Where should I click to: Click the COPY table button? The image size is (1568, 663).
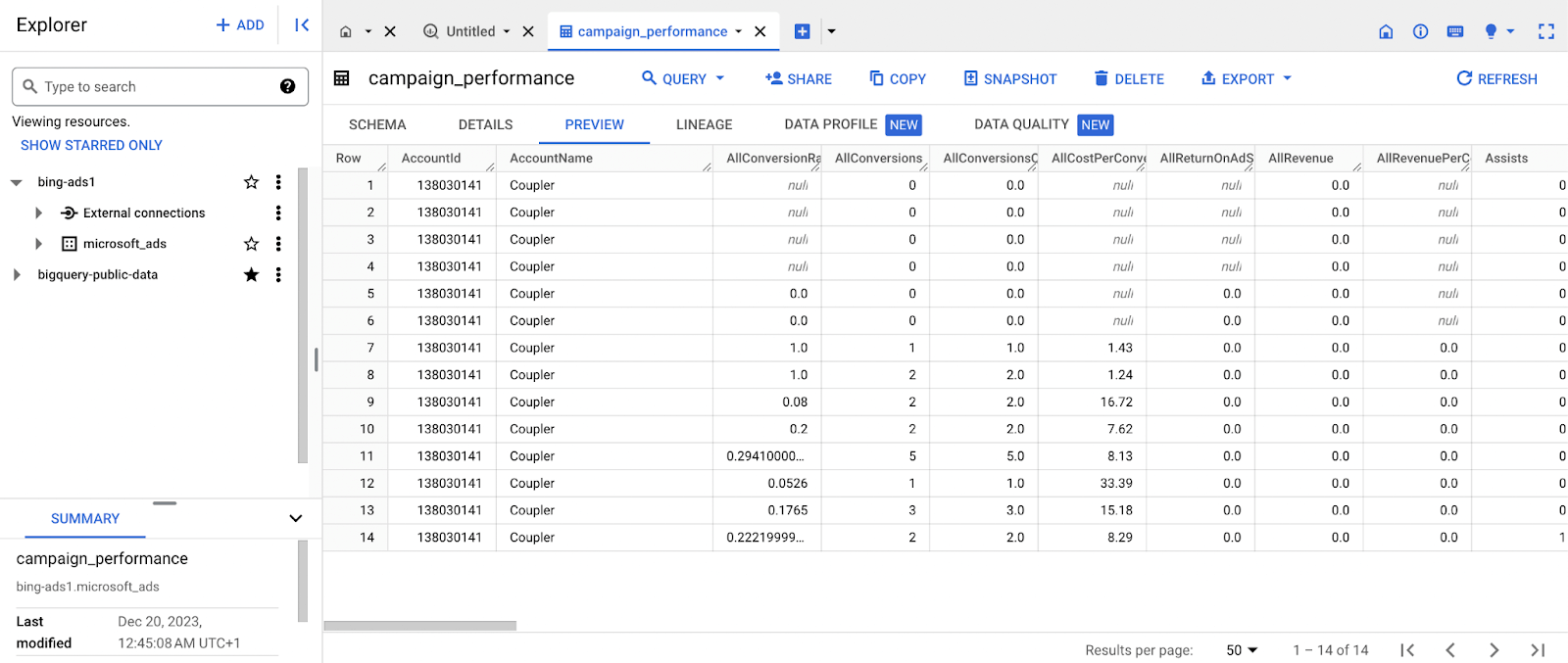898,78
